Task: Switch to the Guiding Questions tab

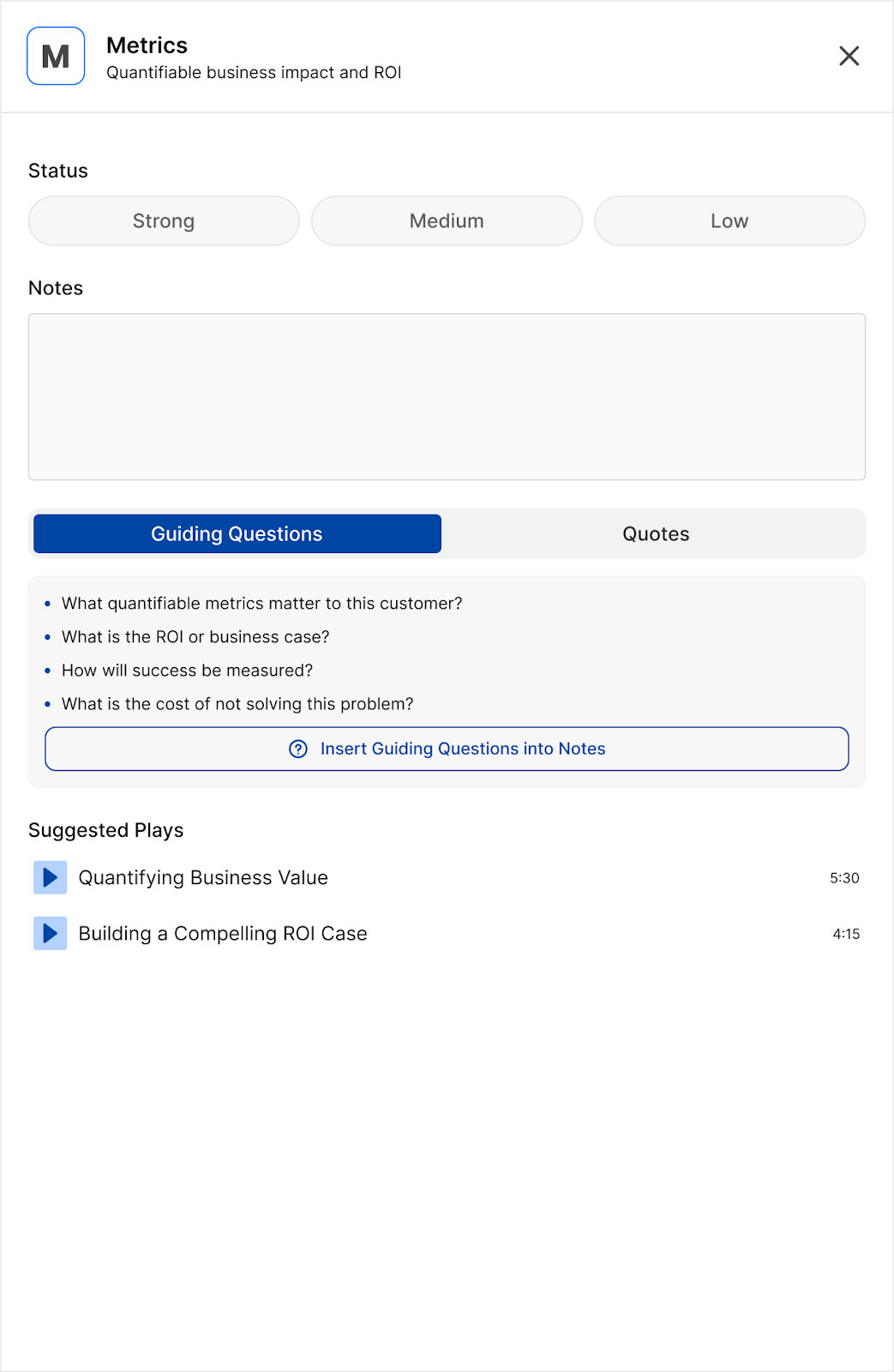Action: (x=237, y=534)
